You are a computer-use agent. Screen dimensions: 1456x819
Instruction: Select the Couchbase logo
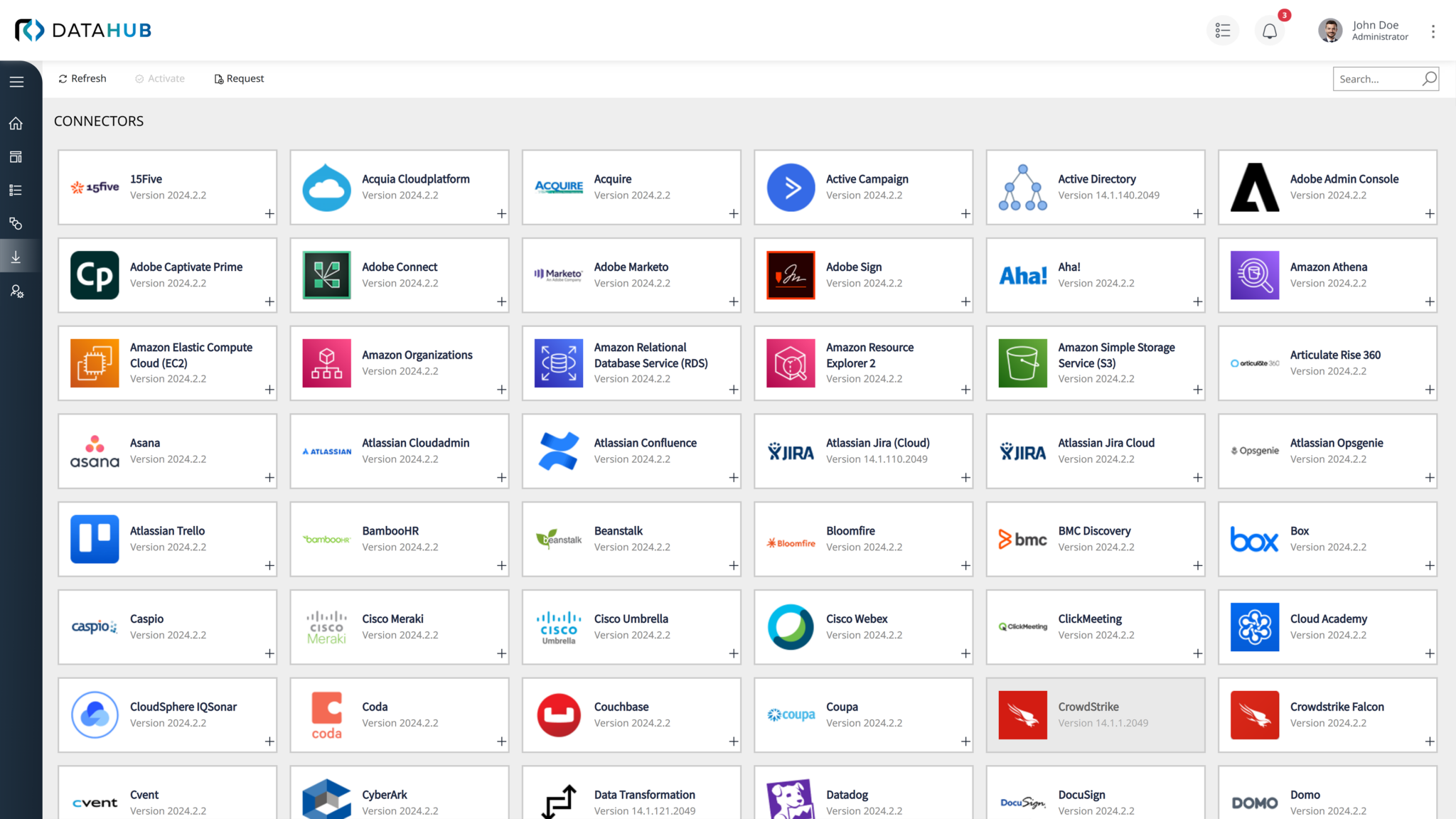[x=559, y=714]
